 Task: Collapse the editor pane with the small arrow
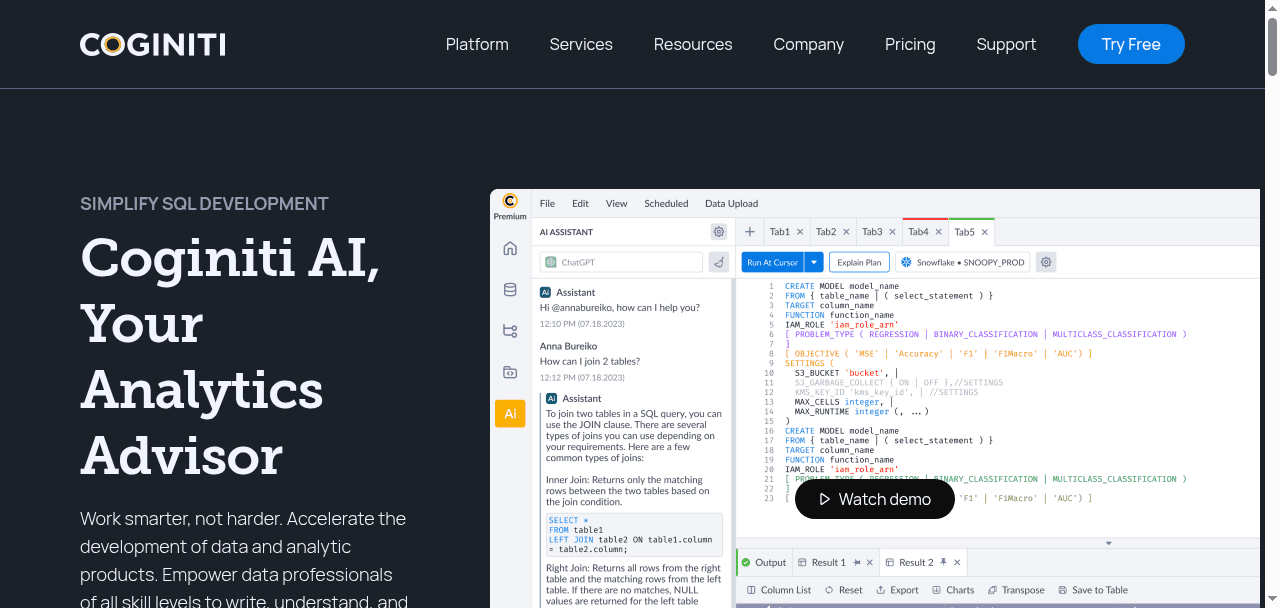pyautogui.click(x=1108, y=543)
